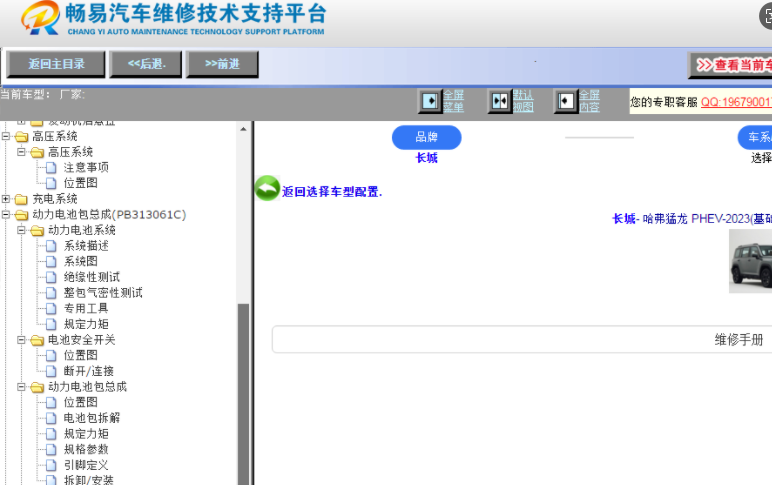Click the 动力电池包总成(PB313061C) folder icon

[x=21, y=215]
